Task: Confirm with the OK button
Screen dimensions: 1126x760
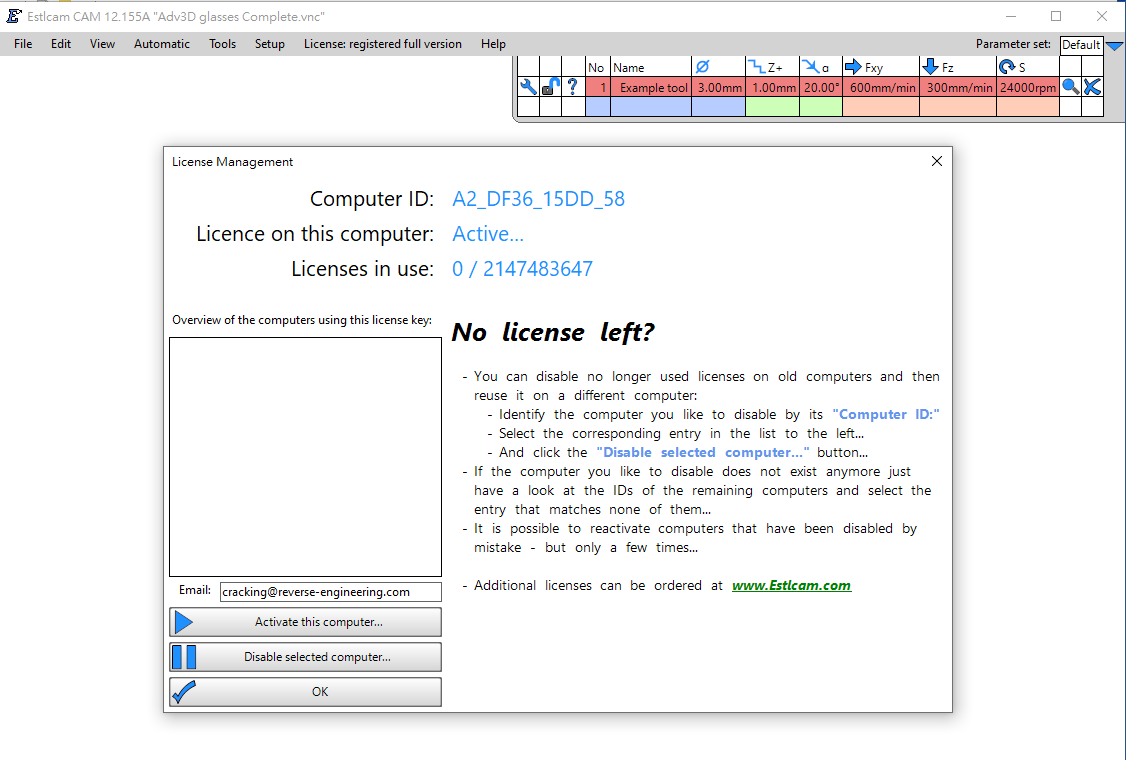Action: click(x=305, y=692)
